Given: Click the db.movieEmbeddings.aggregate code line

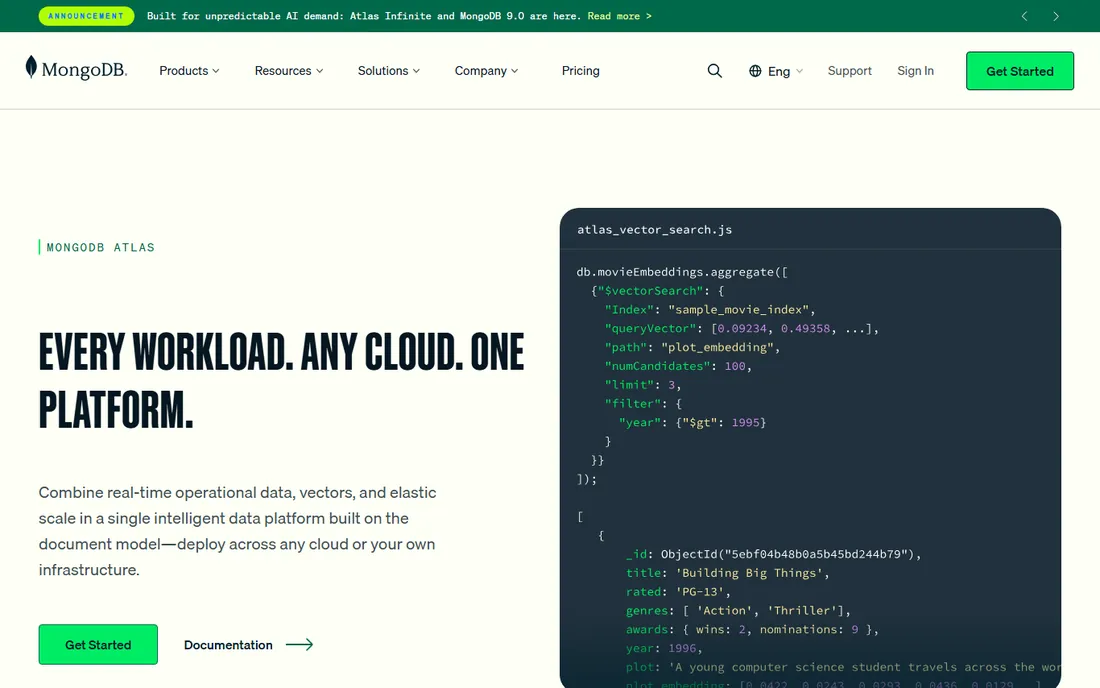Looking at the screenshot, I should click(682, 272).
